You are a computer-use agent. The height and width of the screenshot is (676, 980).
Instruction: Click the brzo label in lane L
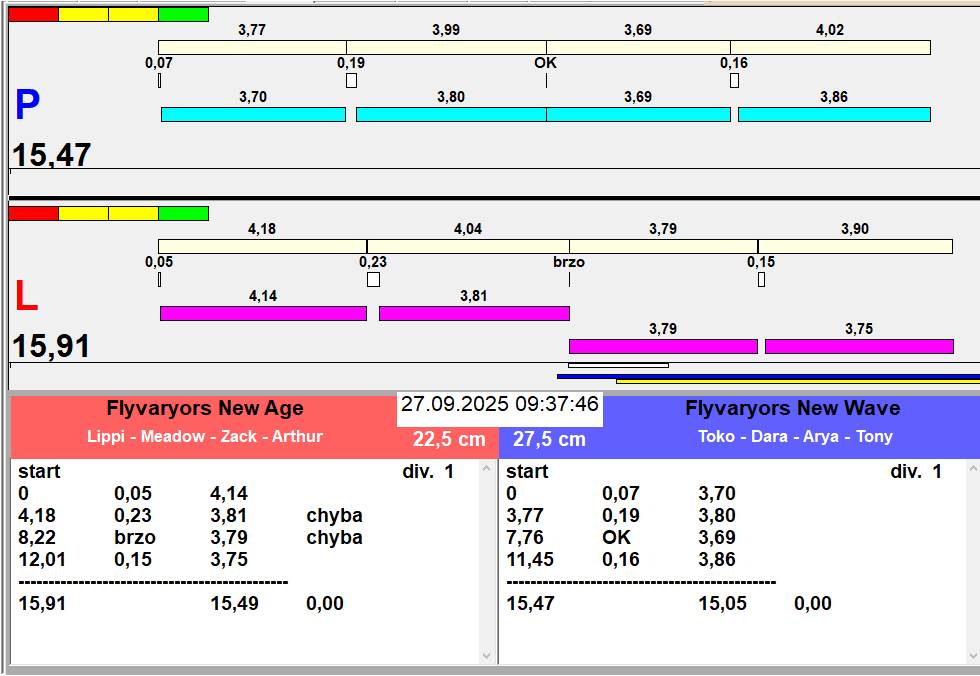568,262
